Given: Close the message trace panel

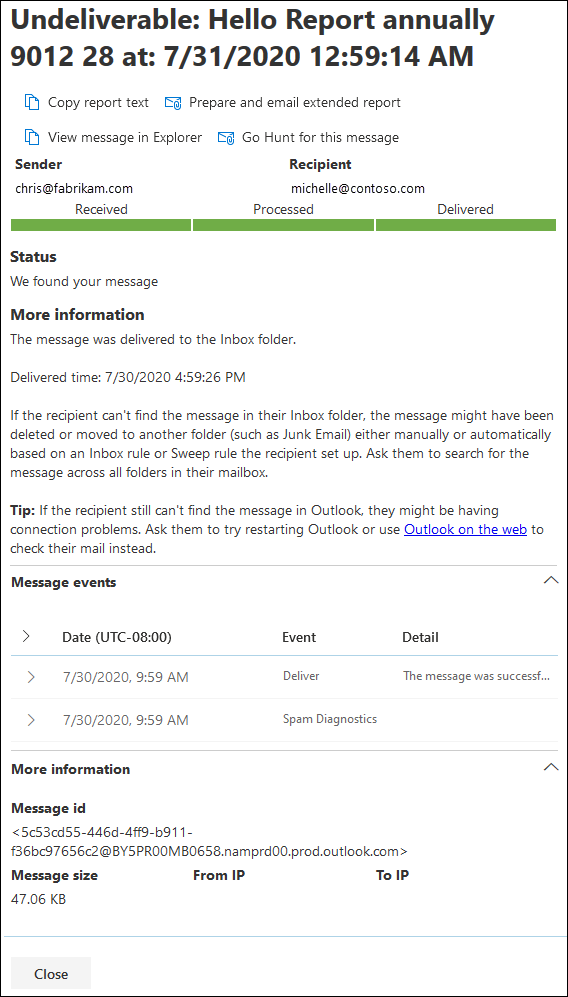Looking at the screenshot, I should point(51,974).
